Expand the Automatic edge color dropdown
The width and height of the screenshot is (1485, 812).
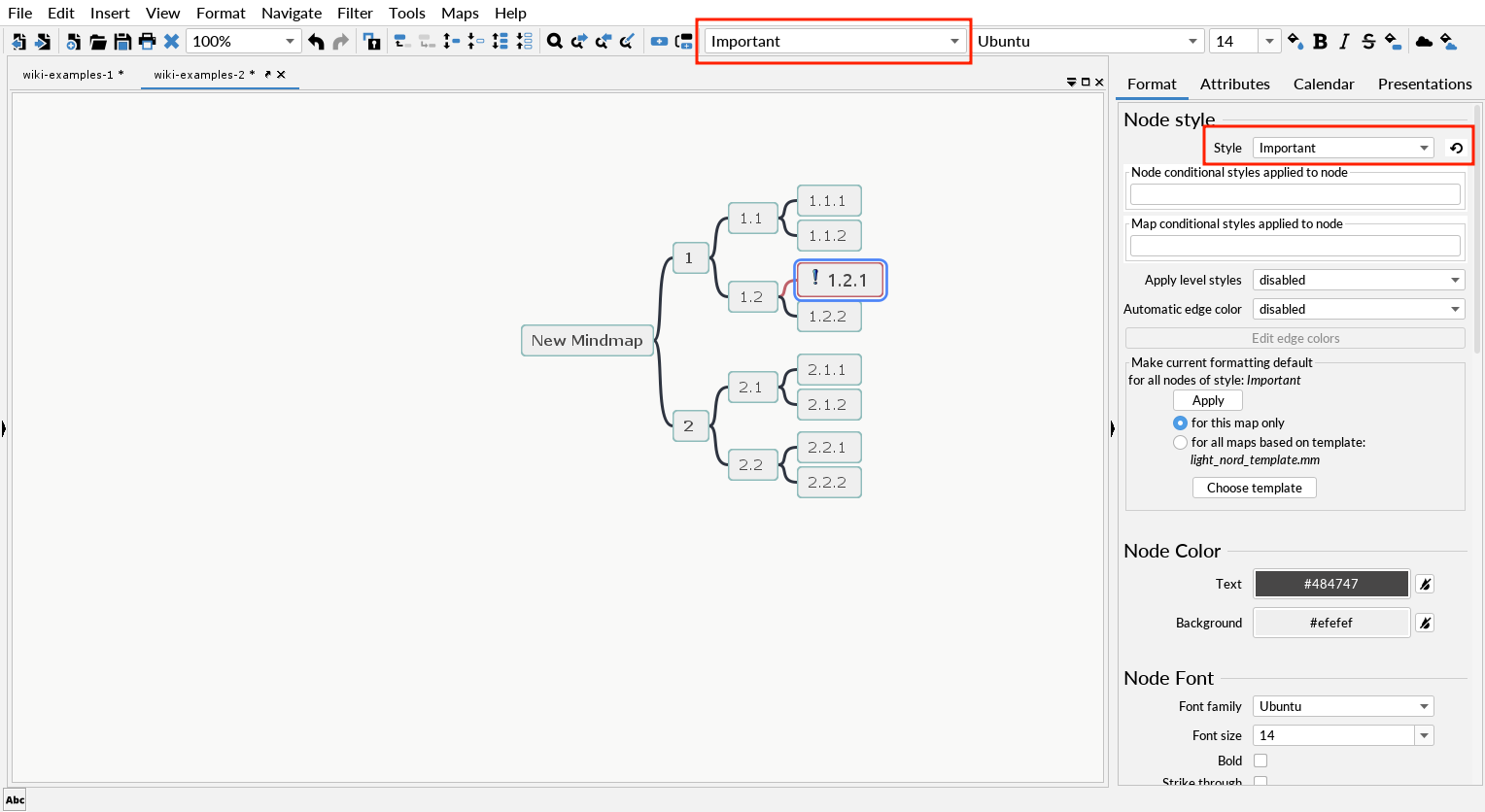point(1358,309)
